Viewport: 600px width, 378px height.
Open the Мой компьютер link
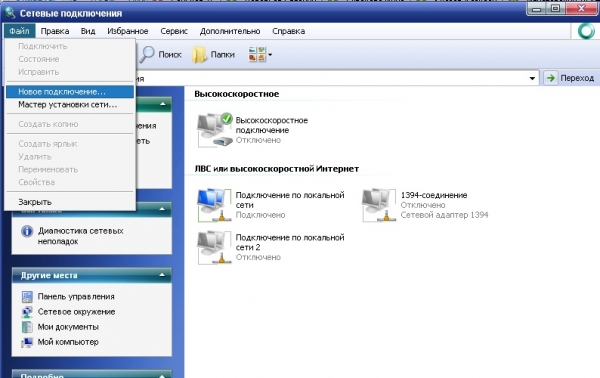pyautogui.click(x=68, y=342)
